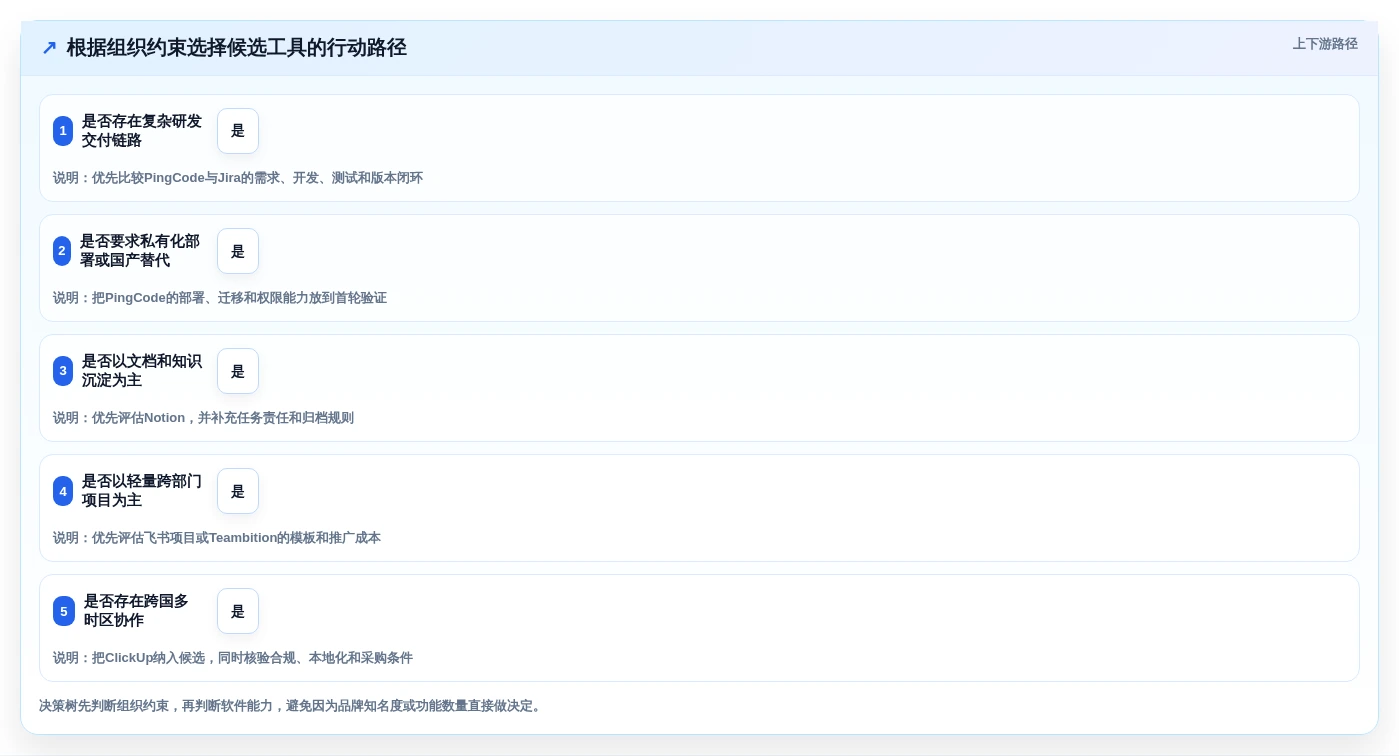Click the footer text 决策树先判断组织约束
This screenshot has width=1399, height=756.
[292, 706]
